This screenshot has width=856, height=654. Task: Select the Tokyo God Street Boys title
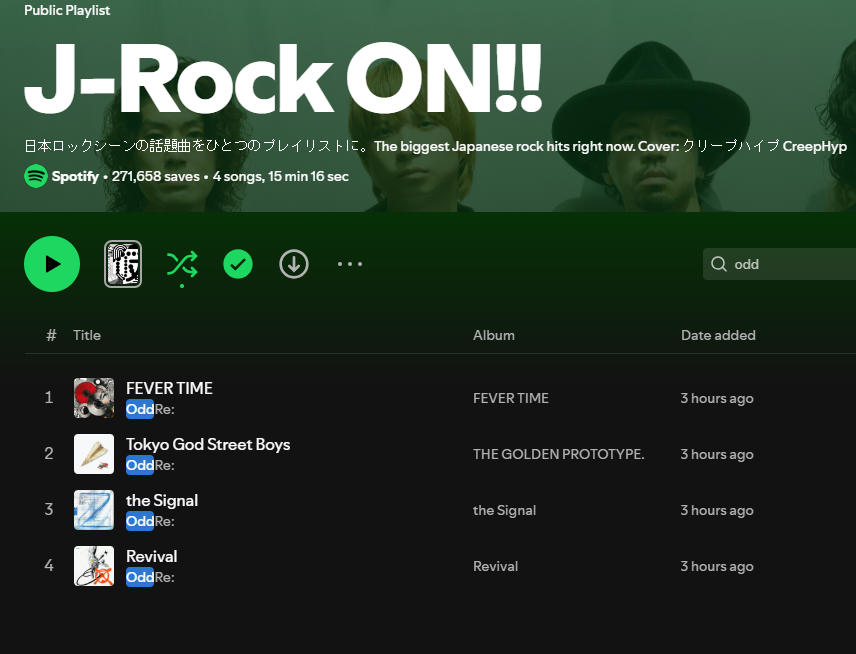coord(208,444)
